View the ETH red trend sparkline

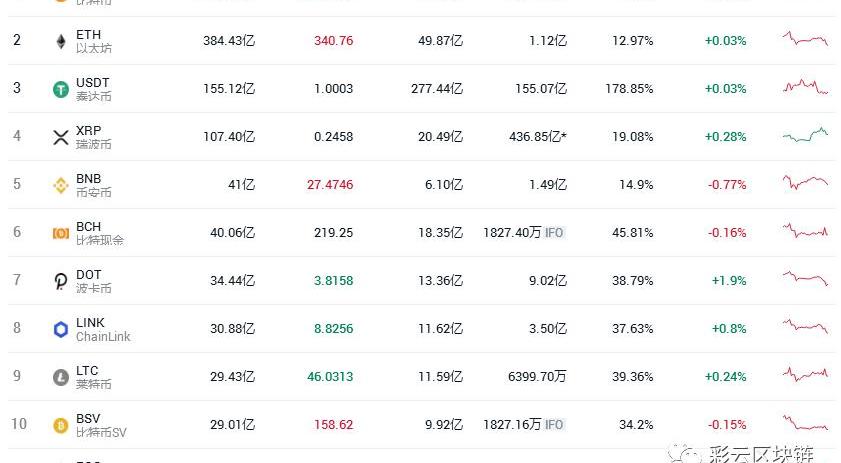[805, 40]
